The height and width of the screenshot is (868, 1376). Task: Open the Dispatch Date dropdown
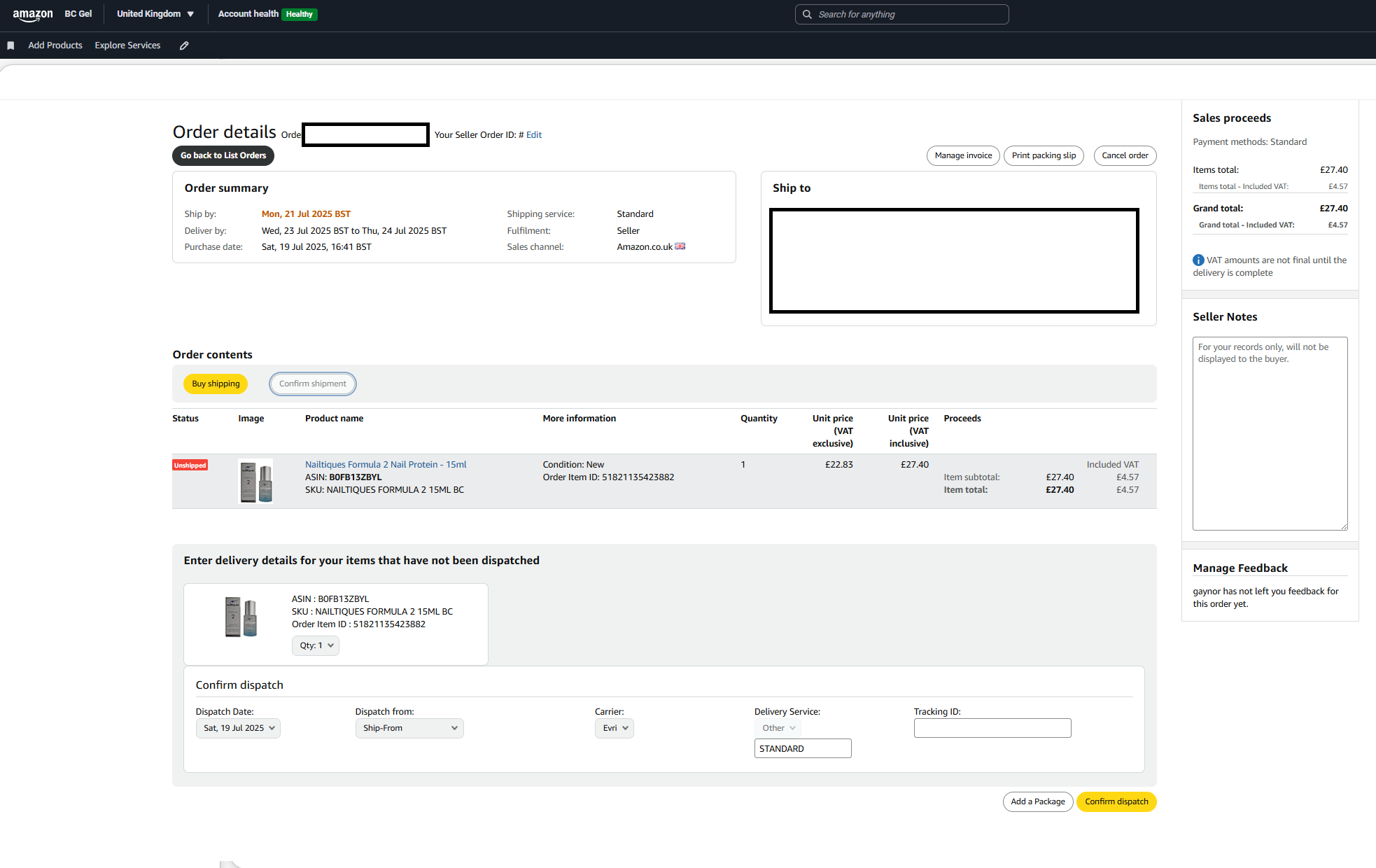pyautogui.click(x=238, y=728)
